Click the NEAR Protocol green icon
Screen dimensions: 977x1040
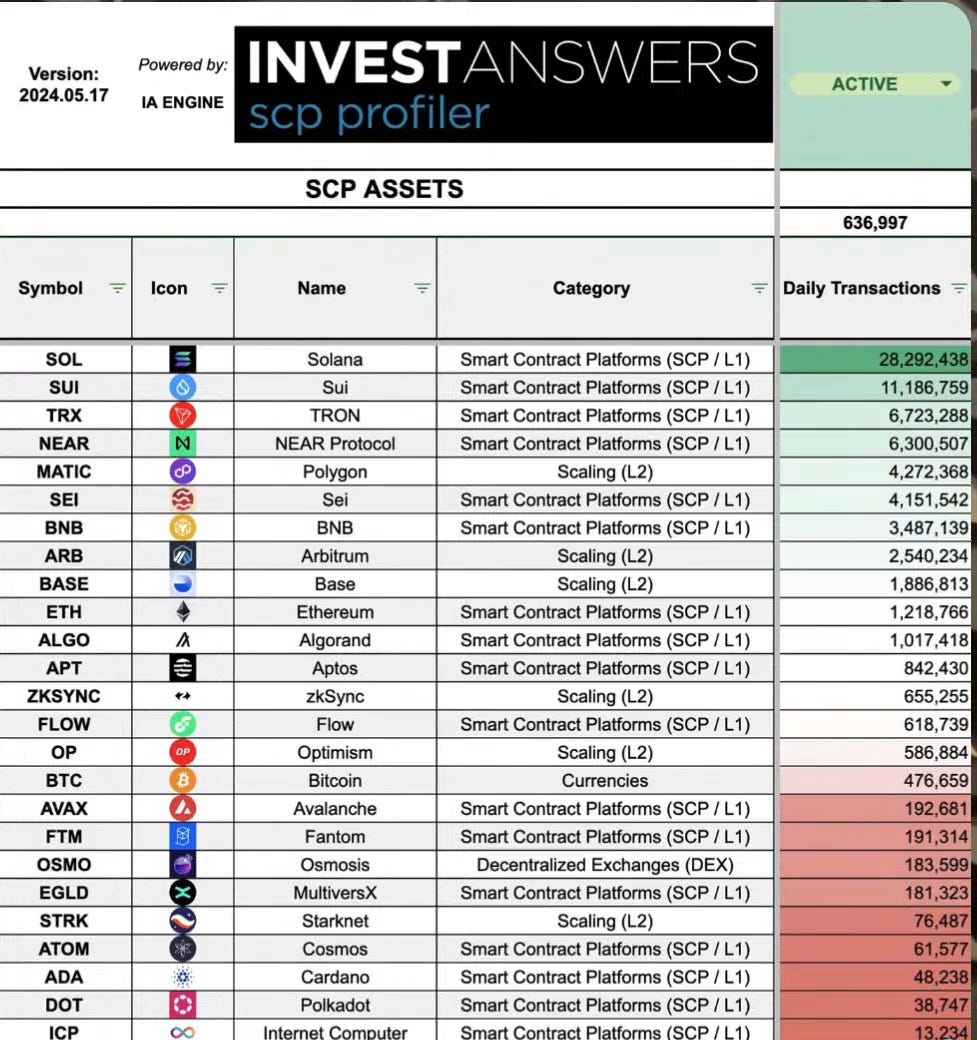[183, 443]
